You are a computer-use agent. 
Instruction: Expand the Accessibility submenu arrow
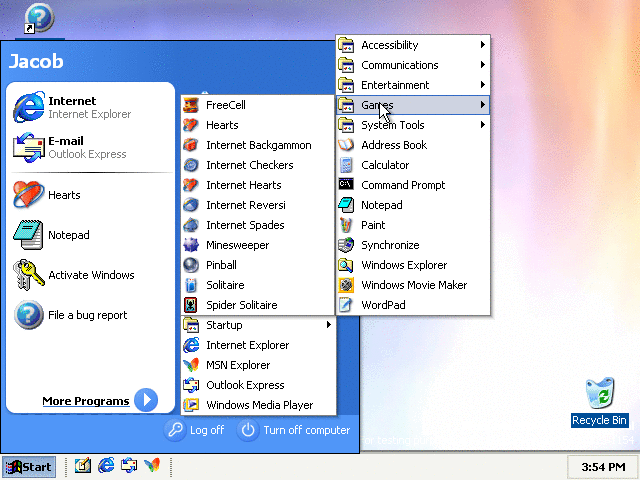482,44
